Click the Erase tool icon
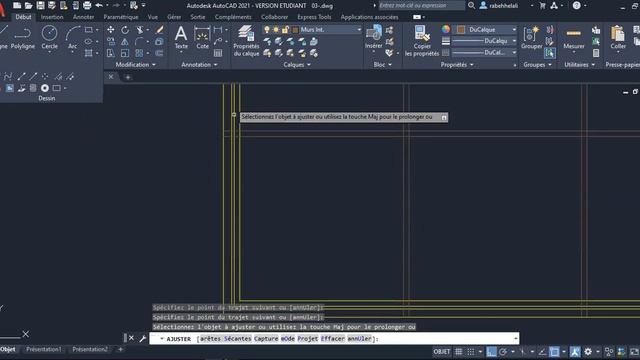640x360 pixels. (x=160, y=30)
